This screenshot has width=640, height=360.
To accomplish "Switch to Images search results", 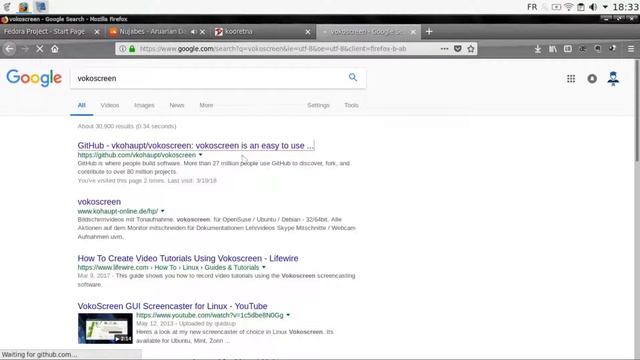I will [144, 105].
